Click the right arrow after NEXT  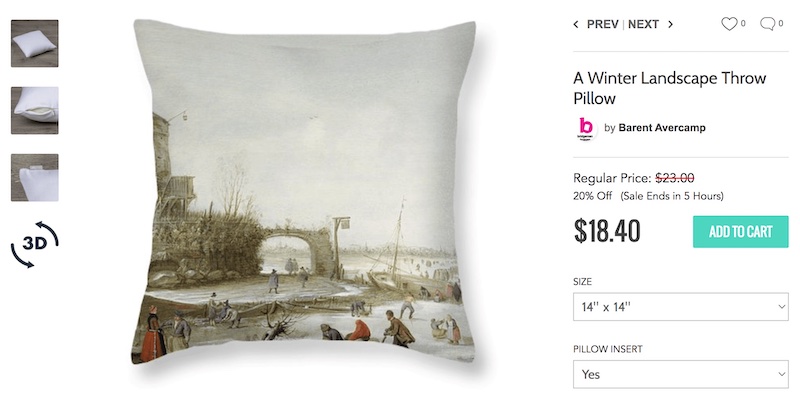coord(670,24)
